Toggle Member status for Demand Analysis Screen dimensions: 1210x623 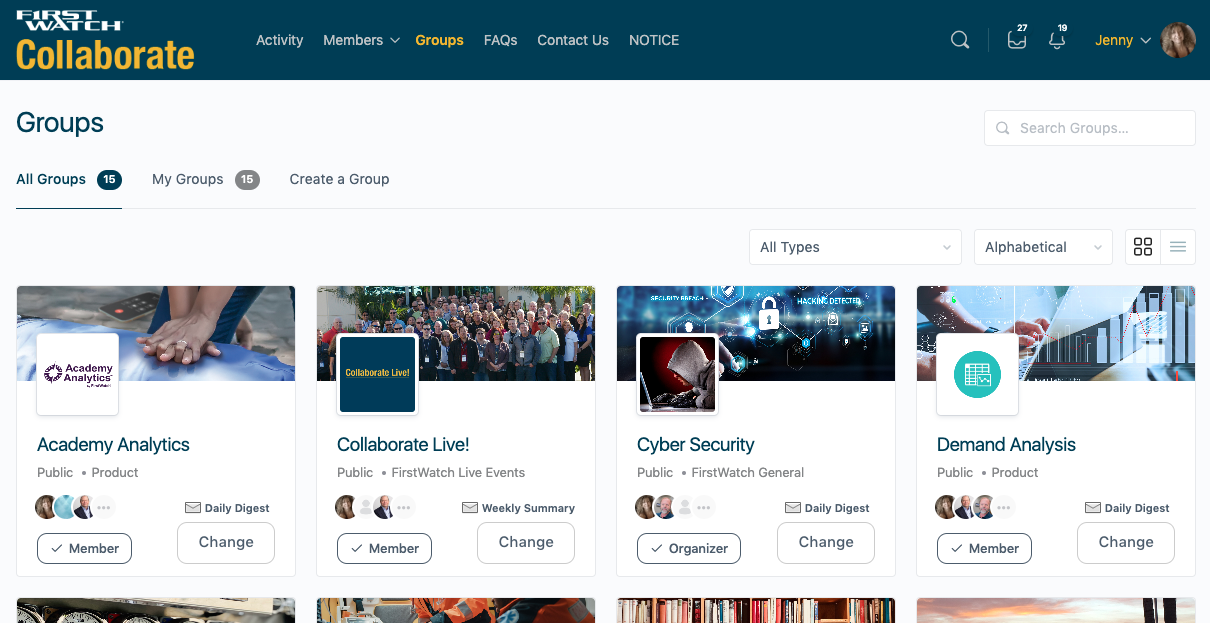pyautogui.click(x=984, y=548)
